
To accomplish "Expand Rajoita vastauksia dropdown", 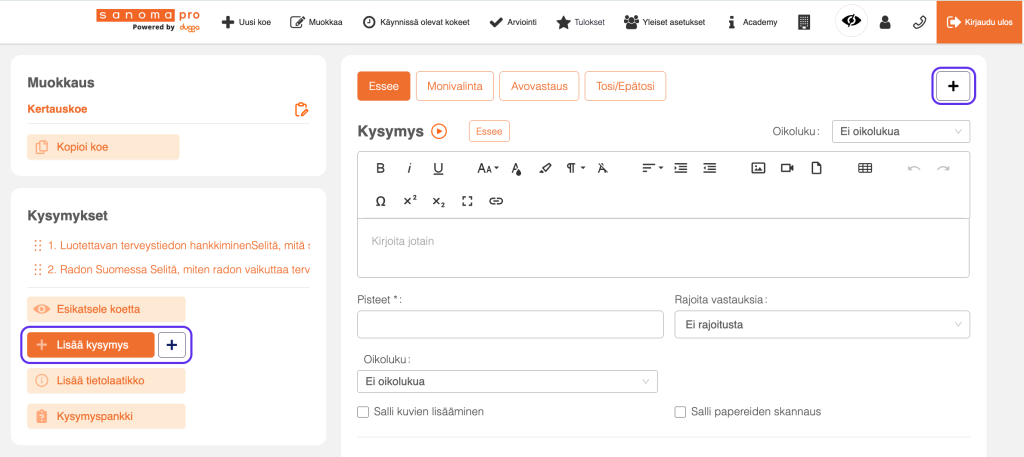I will click(x=822, y=324).
